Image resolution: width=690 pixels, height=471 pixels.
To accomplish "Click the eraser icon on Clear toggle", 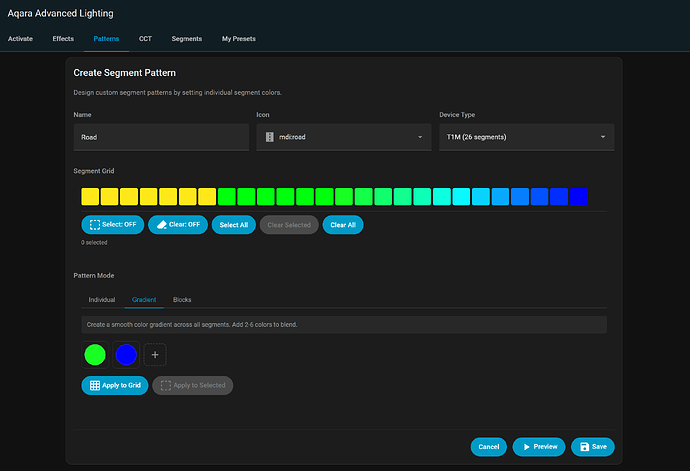I will tap(161, 225).
